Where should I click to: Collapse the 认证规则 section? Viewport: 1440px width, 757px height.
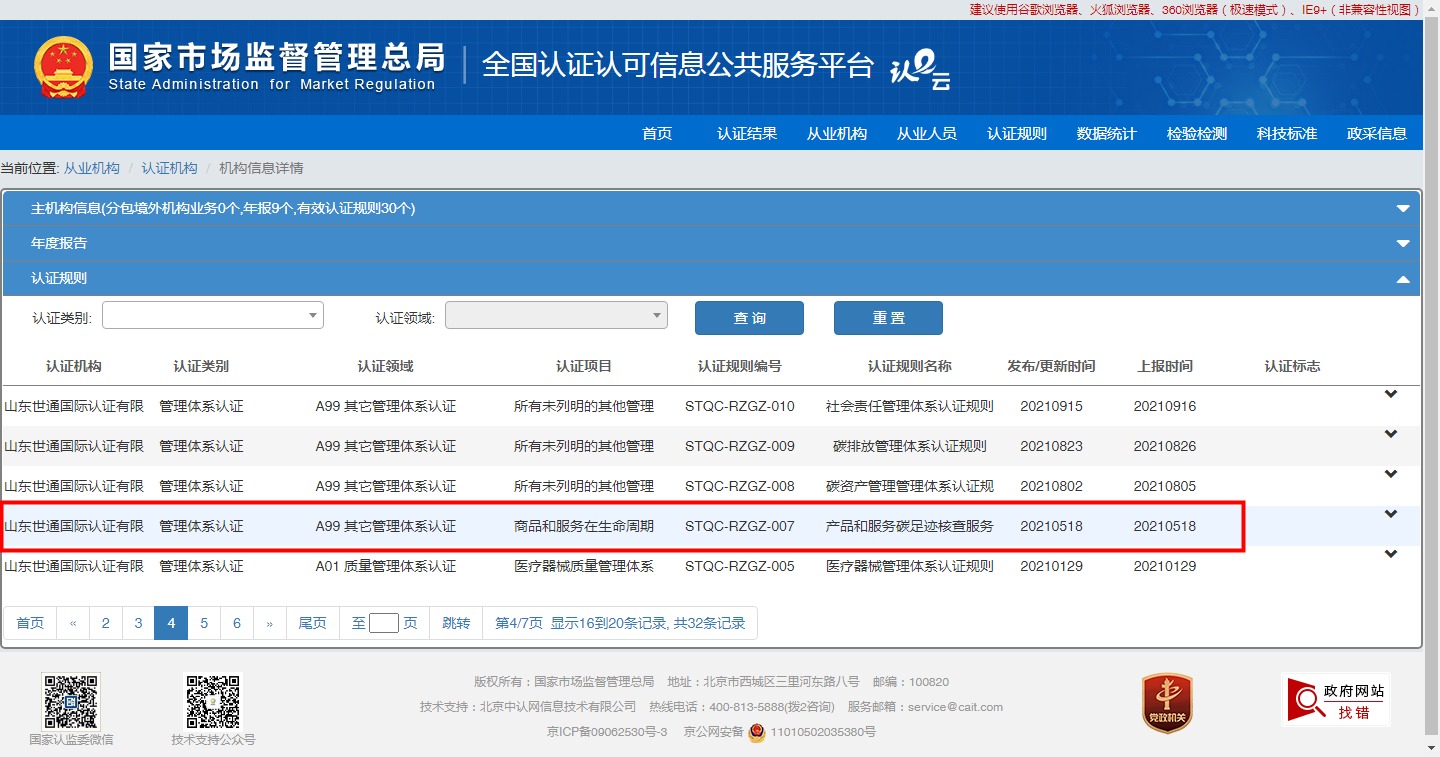1403,279
